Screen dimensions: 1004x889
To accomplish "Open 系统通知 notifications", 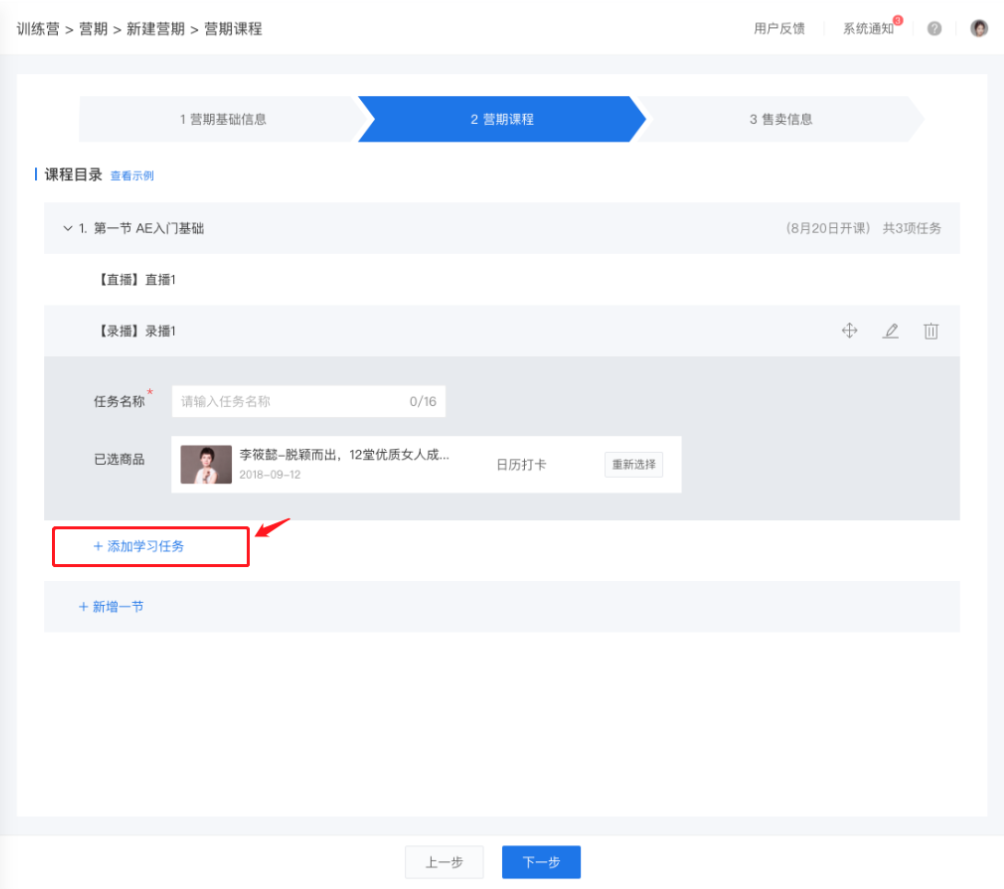I will coord(868,28).
